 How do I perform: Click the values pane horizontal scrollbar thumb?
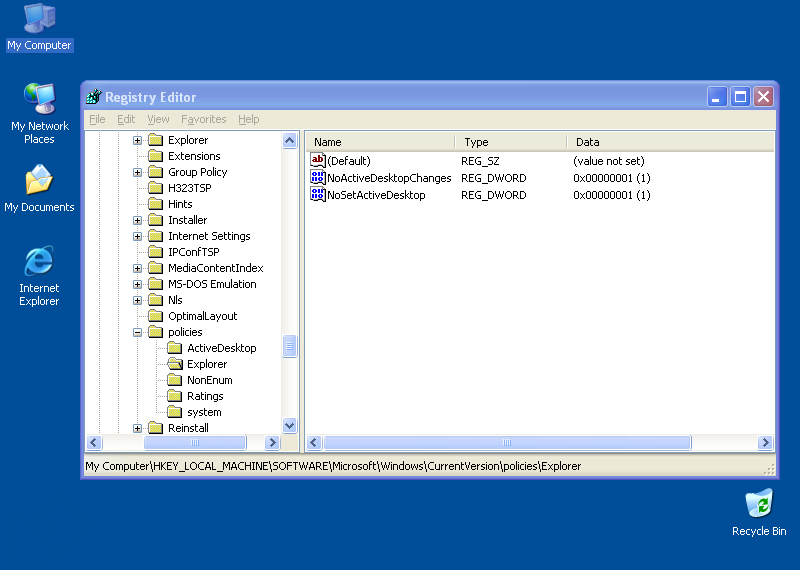click(507, 442)
